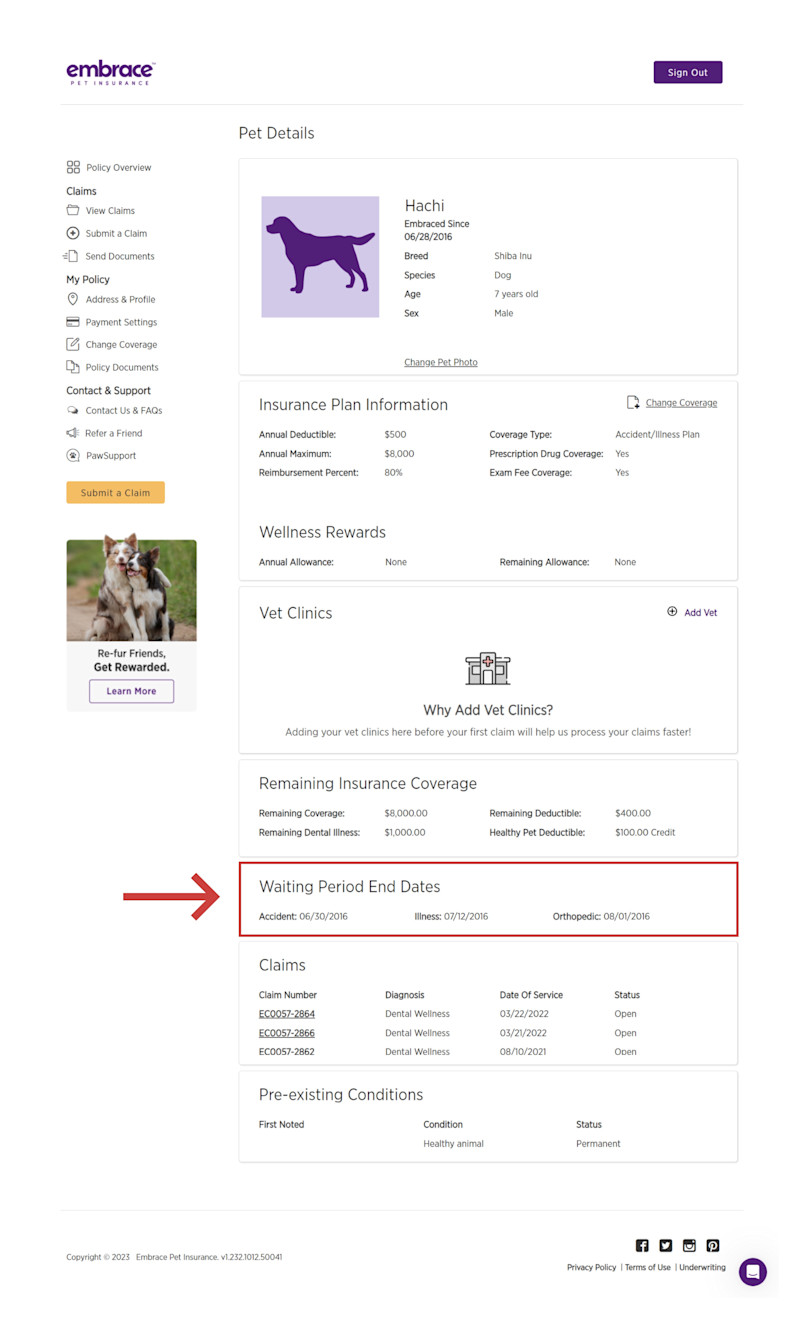
Task: Click the Permanent status under Pre-existing Conditions
Action: point(598,1144)
